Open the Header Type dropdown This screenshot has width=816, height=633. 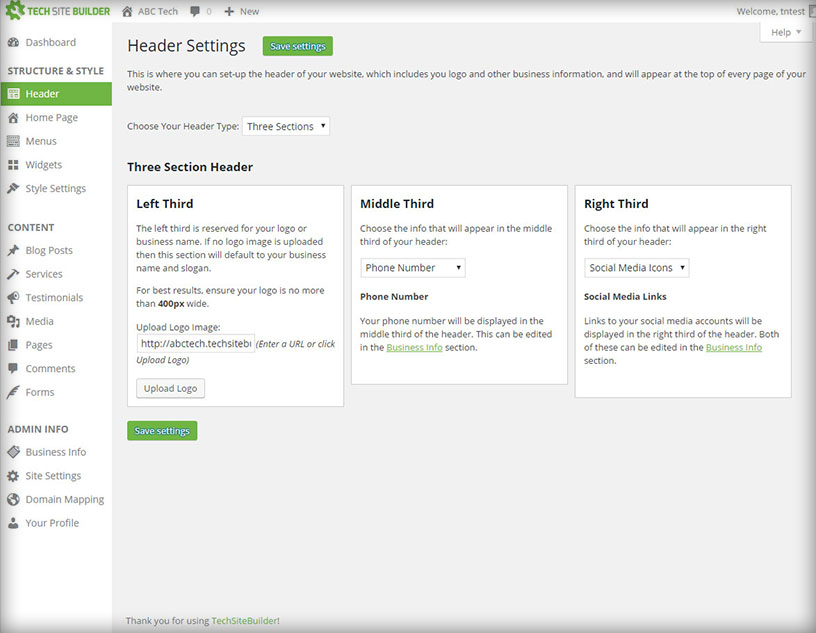pyautogui.click(x=286, y=126)
